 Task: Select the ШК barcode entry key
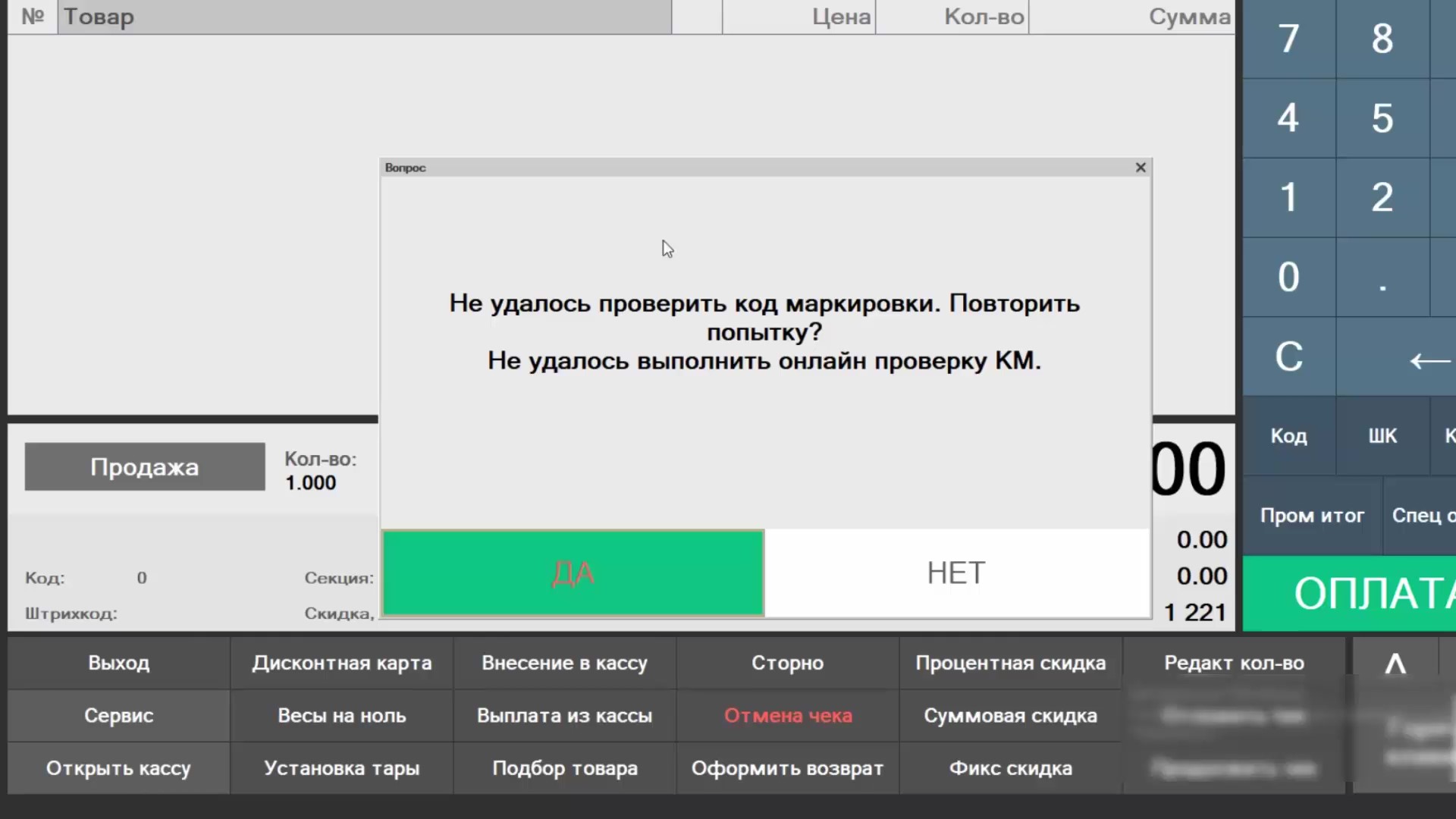tap(1382, 436)
